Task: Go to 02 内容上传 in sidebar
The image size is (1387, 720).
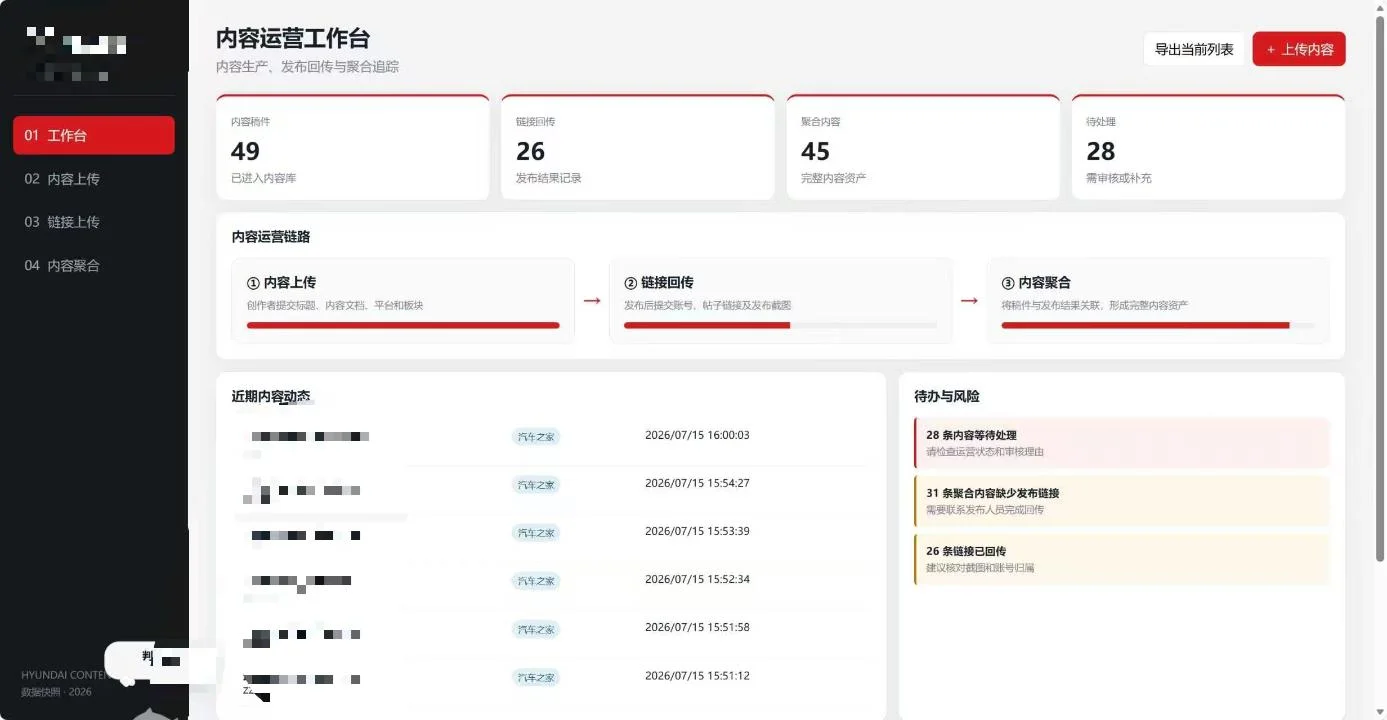Action: (94, 179)
